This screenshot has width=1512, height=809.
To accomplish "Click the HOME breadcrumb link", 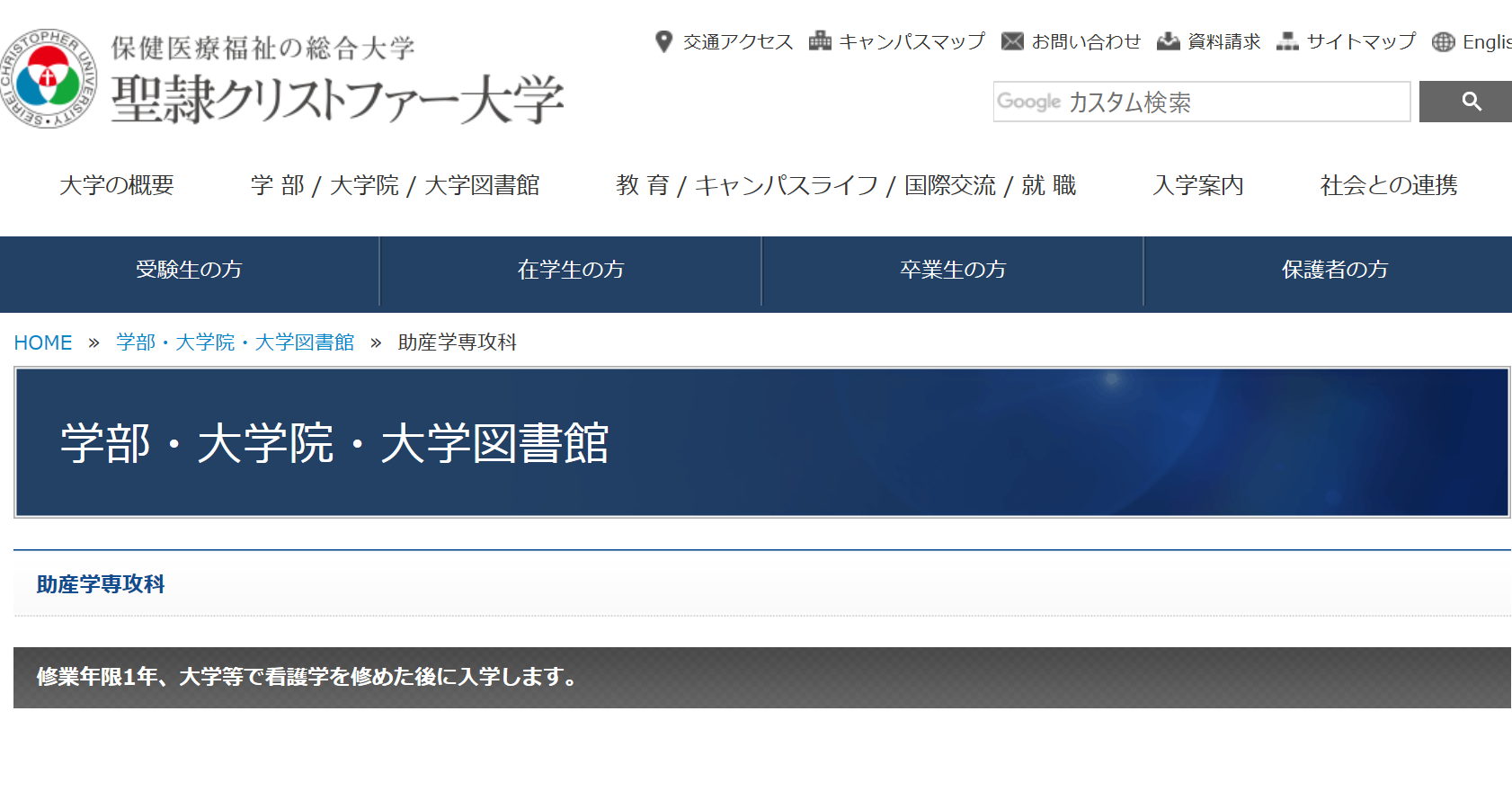I will (x=42, y=342).
